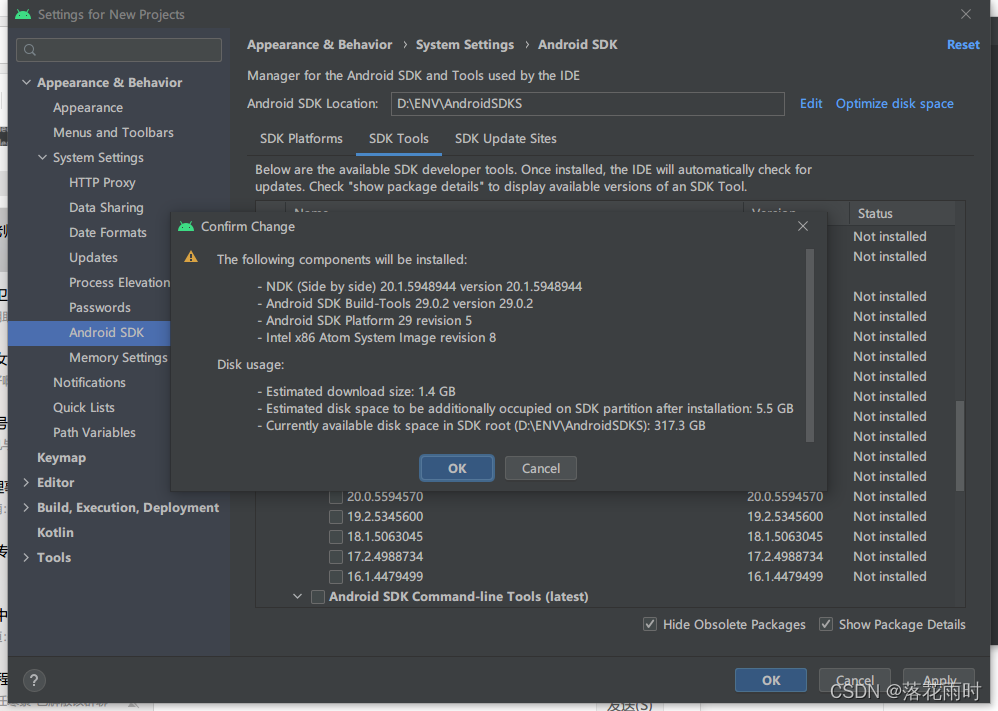Screen dimensions: 998x711
Task: Select Memory Settings in settings tree
Action: 118,358
